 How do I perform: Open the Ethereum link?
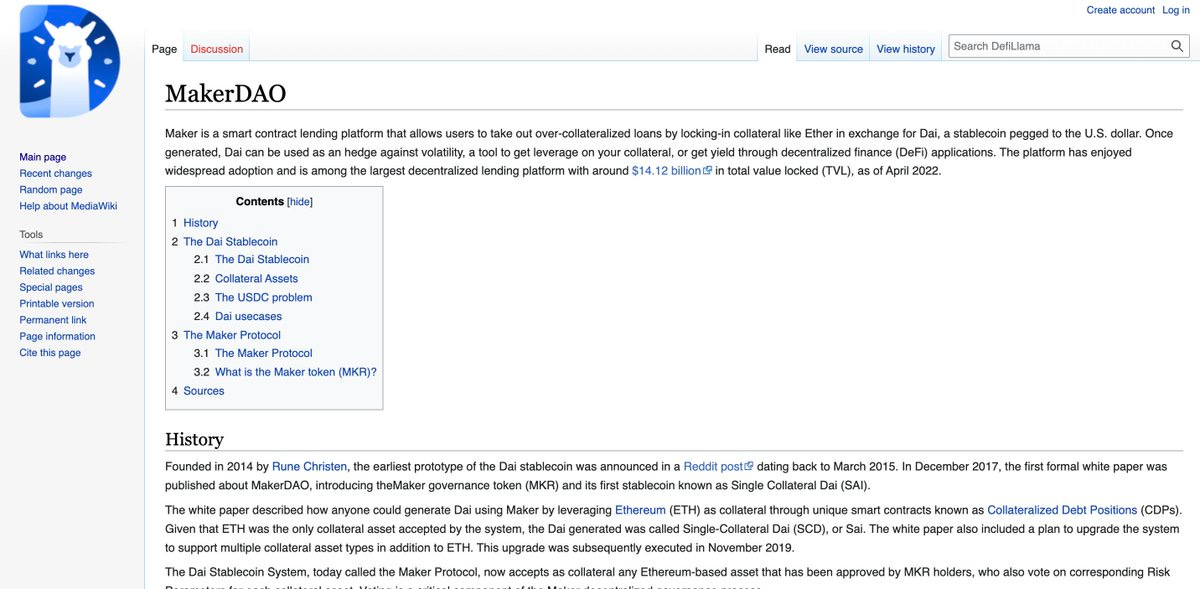click(x=640, y=510)
